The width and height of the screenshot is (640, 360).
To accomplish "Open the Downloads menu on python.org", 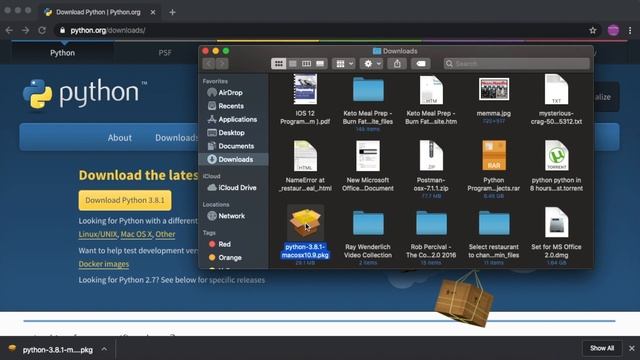I will 176,138.
